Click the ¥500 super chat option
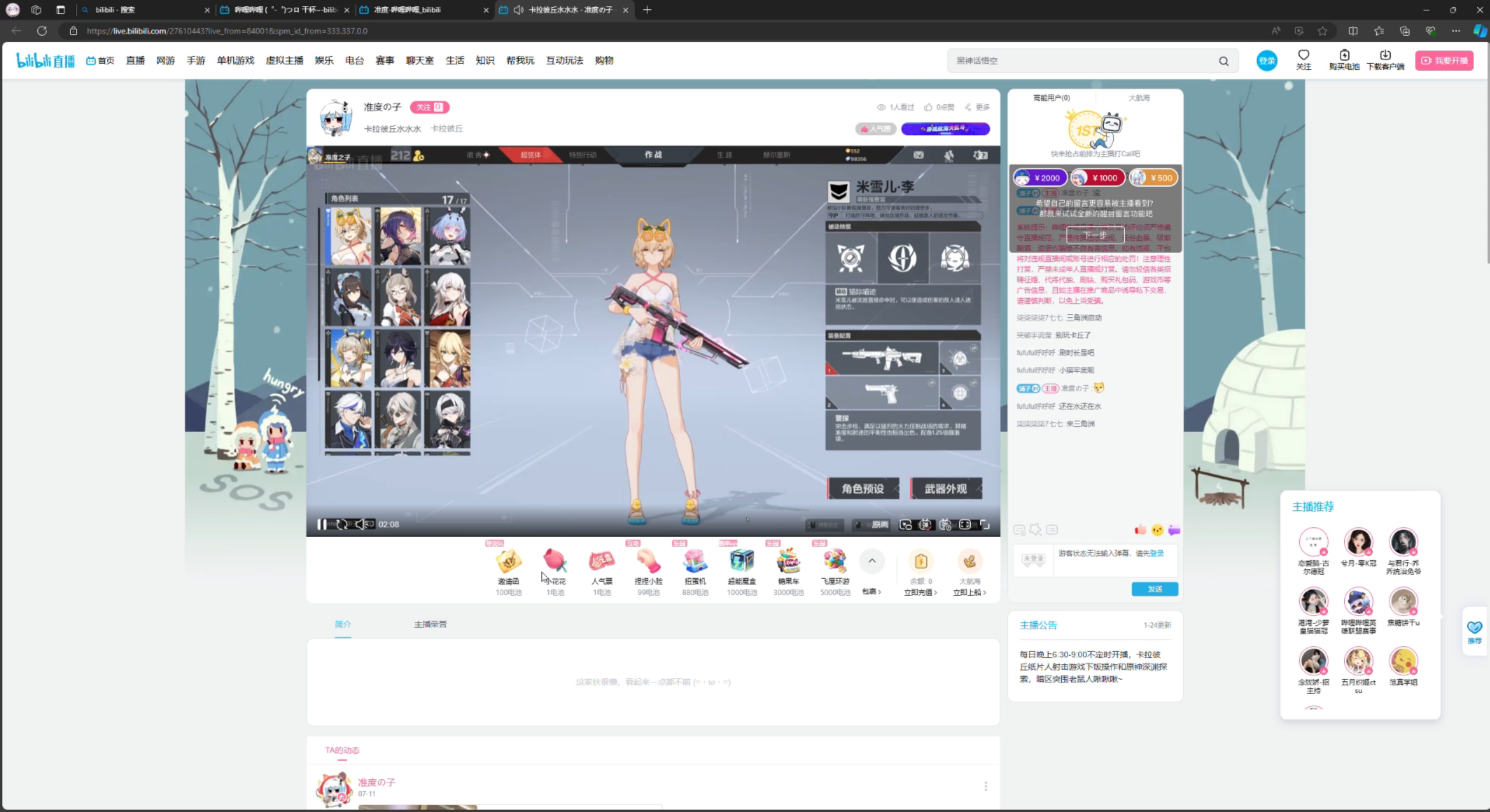Screen dimensions: 1490x812 pyautogui.click(x=1153, y=178)
